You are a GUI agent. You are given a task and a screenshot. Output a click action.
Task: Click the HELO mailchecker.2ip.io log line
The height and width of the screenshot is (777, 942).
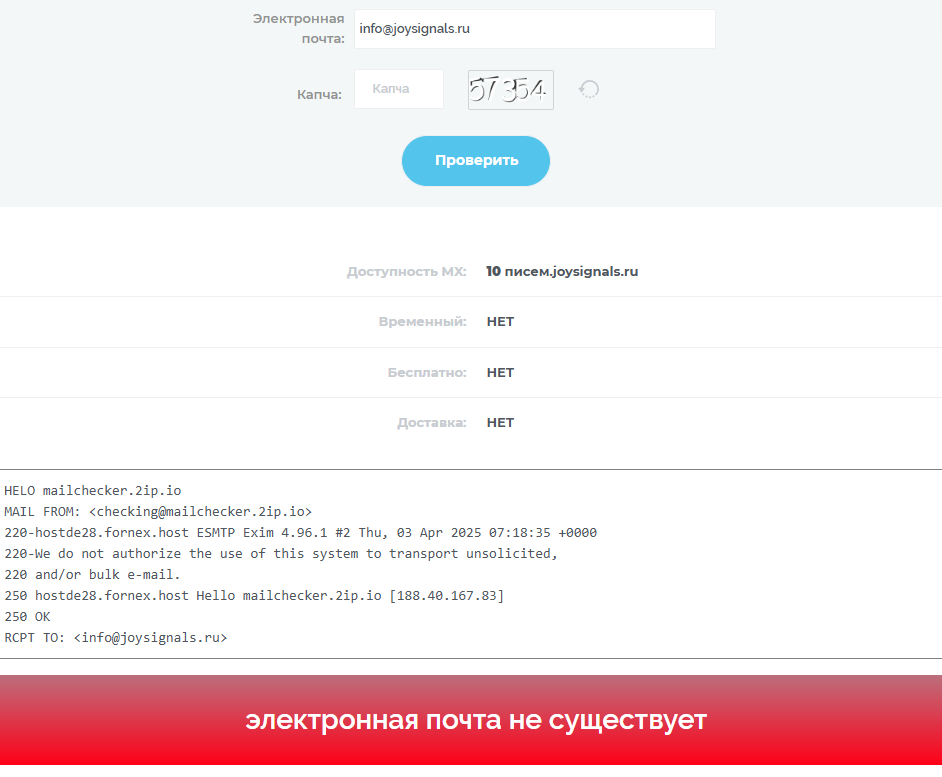click(x=93, y=491)
